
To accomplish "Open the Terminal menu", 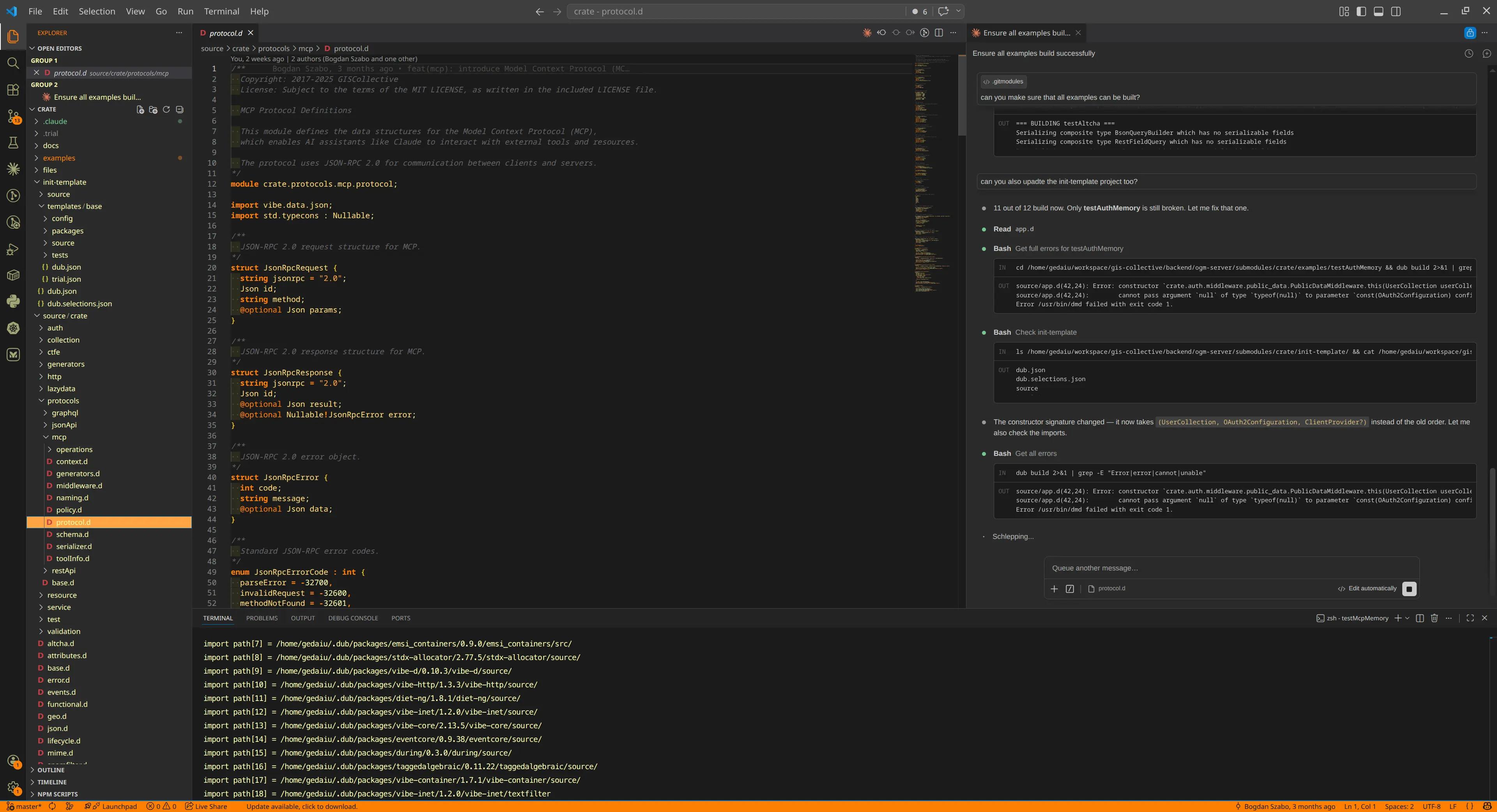I will coord(221,11).
